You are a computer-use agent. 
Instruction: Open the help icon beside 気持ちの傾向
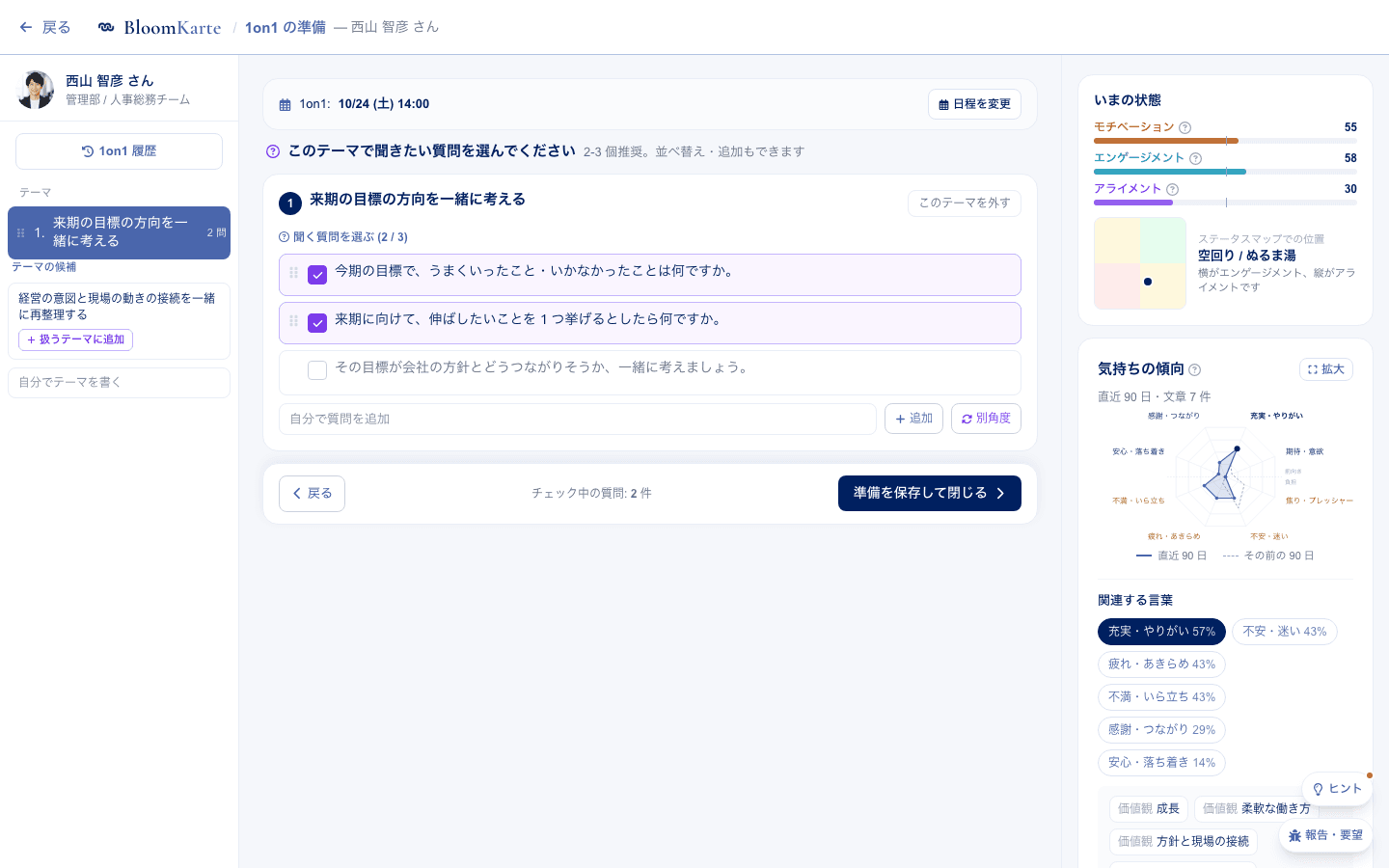click(1195, 369)
